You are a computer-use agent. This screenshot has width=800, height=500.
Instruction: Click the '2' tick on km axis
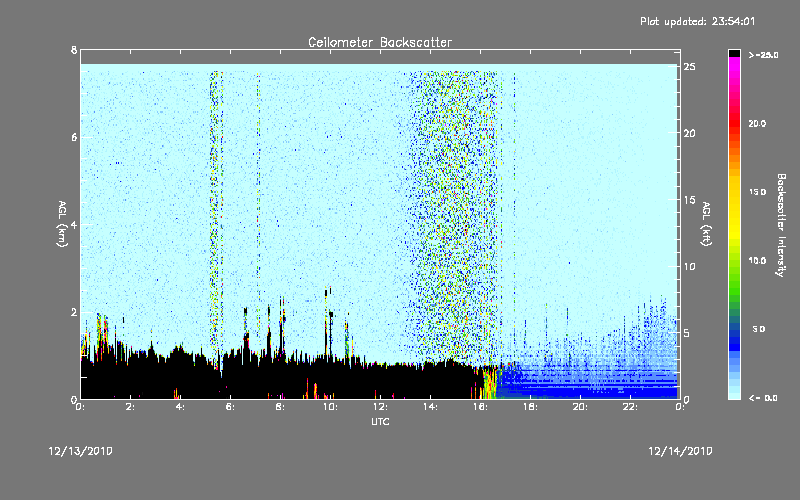tap(74, 312)
